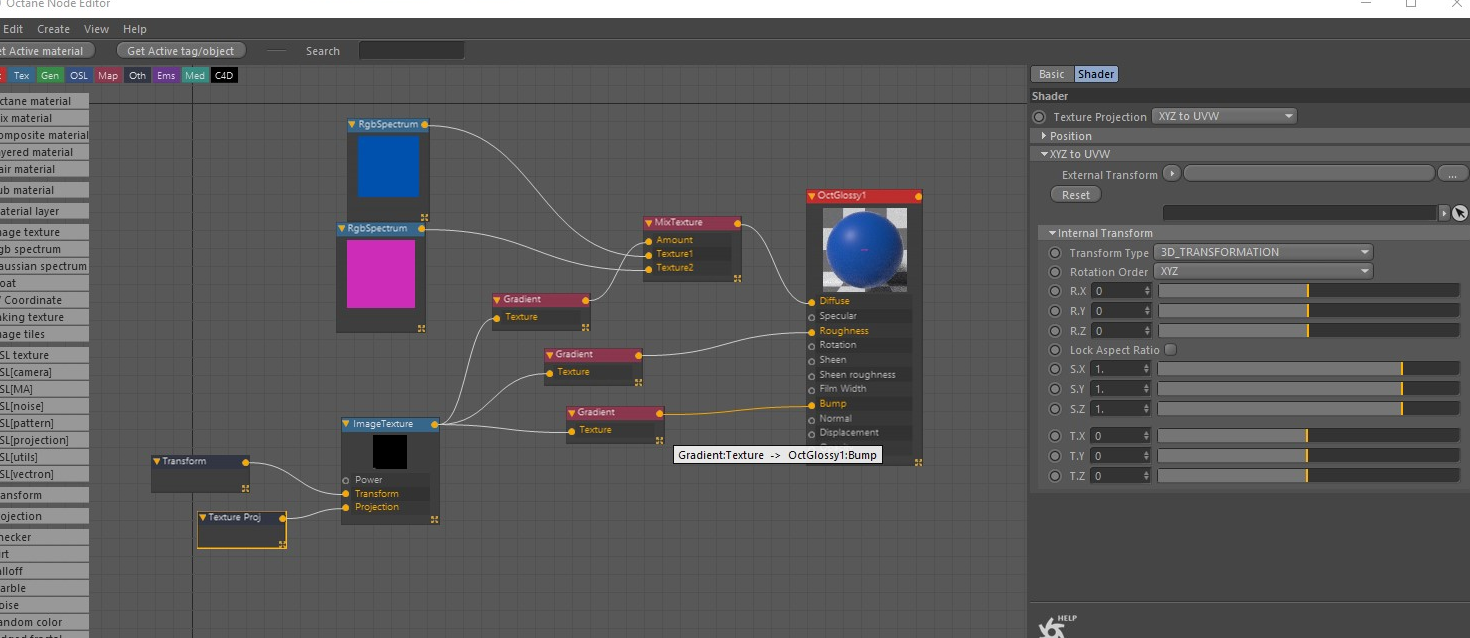Expand the Position section
1470x638 pixels.
[x=1044, y=136]
